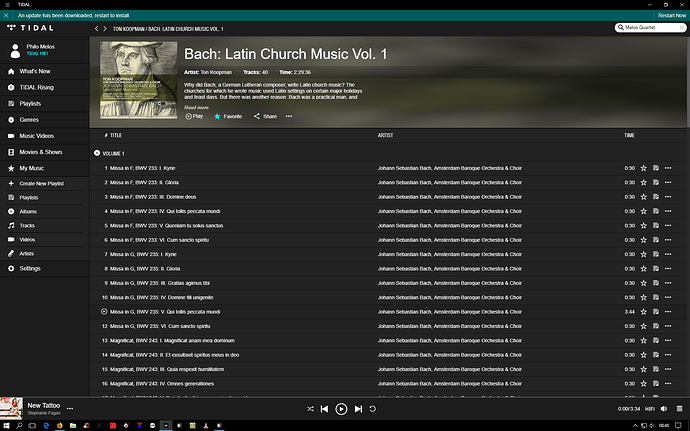Open Movies & Shows section
Screen dimensions: 690x431
[40, 152]
